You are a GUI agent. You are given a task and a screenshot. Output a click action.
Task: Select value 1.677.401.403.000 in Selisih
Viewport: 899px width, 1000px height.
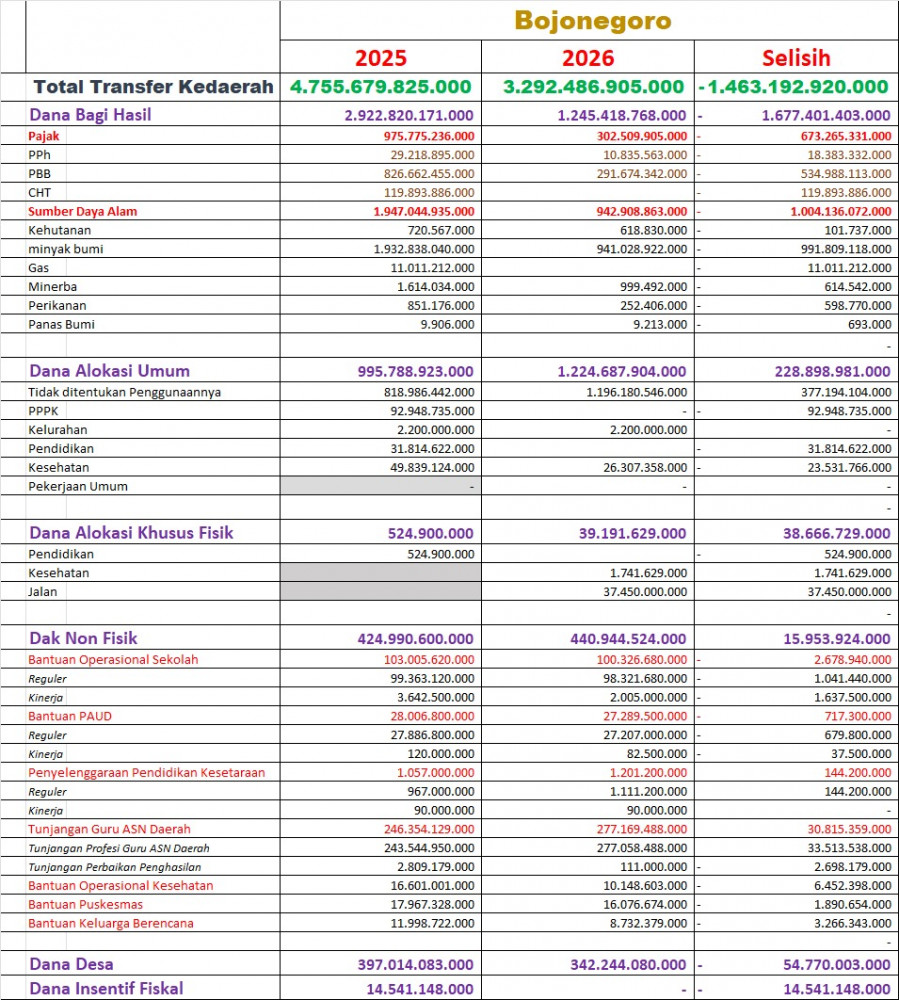click(x=826, y=115)
